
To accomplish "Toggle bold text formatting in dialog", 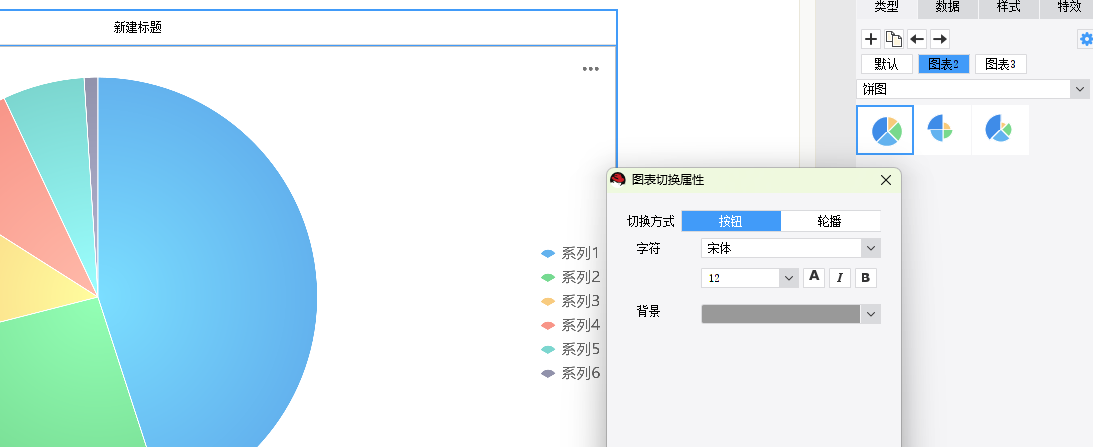I will (x=866, y=278).
